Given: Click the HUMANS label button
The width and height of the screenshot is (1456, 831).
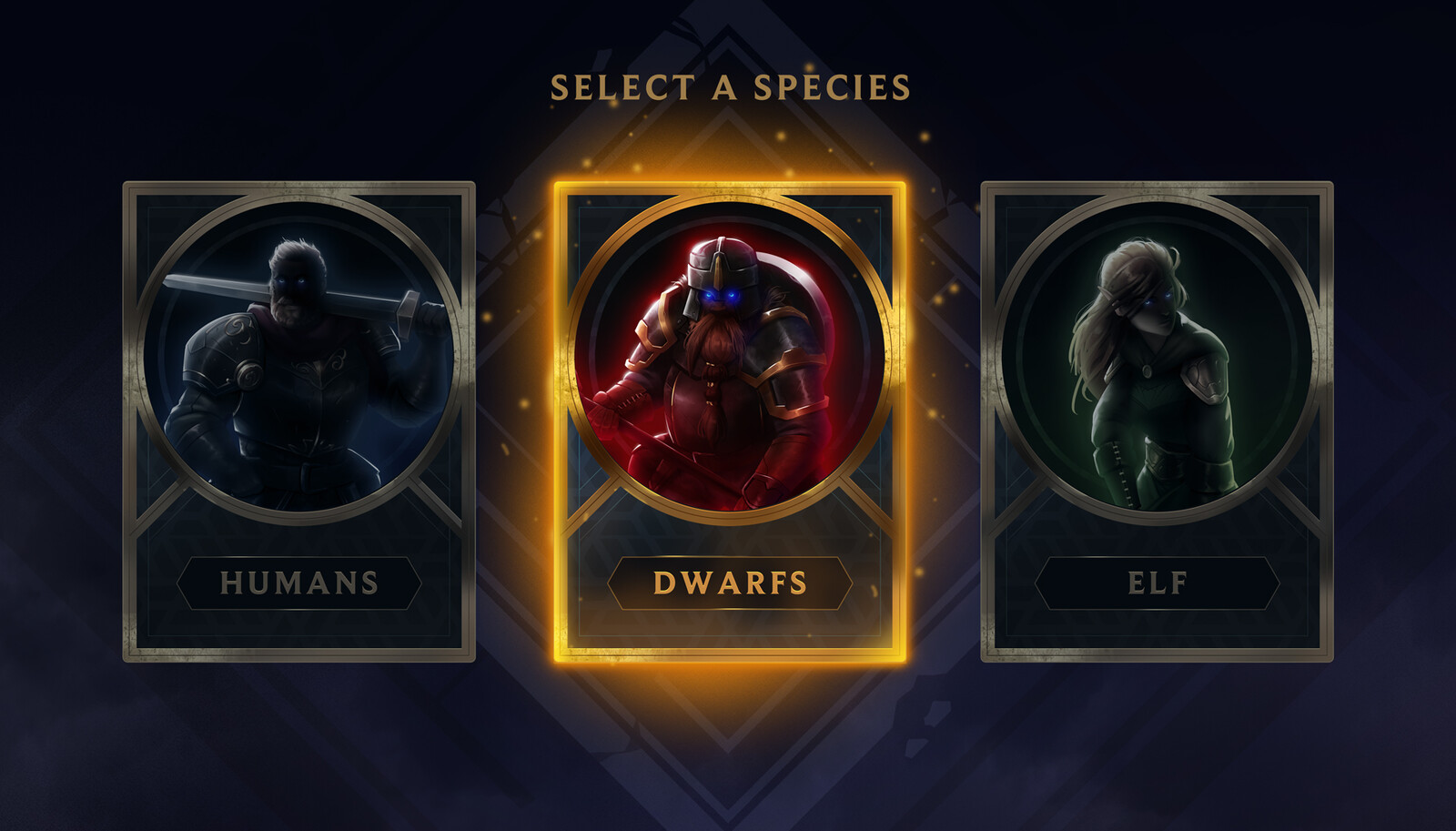Looking at the screenshot, I should tap(299, 583).
